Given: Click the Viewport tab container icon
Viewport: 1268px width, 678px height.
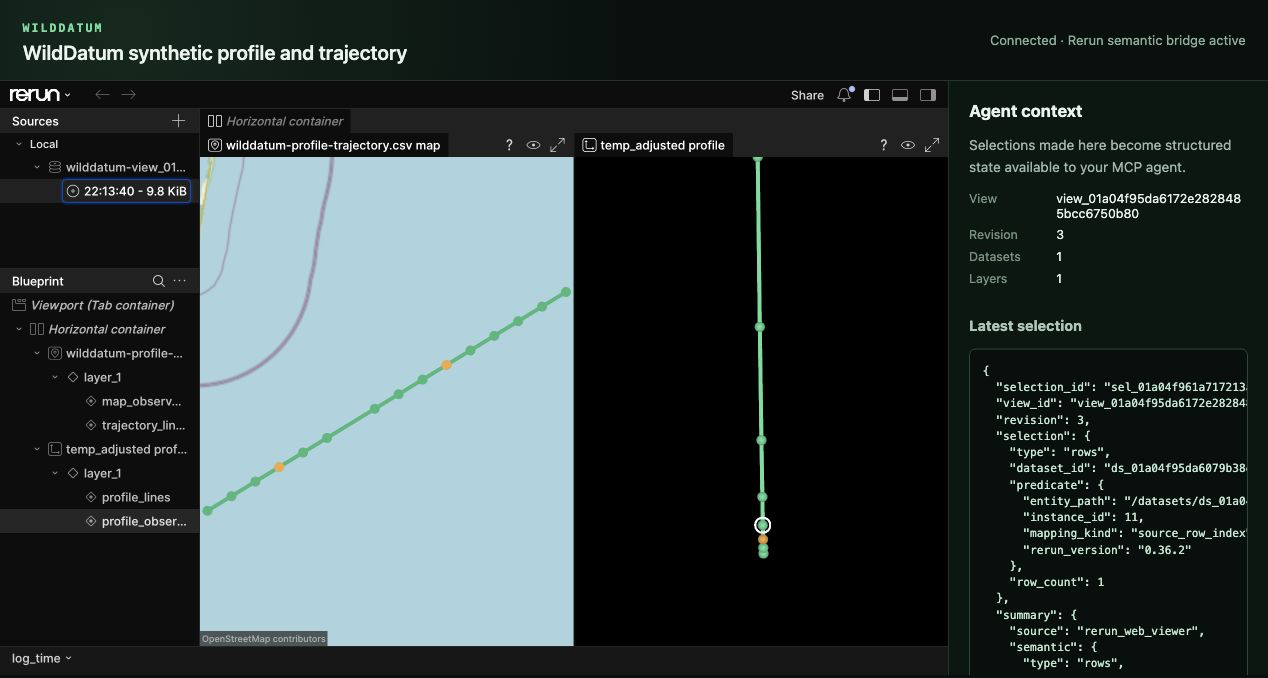Looking at the screenshot, I should click(x=19, y=305).
